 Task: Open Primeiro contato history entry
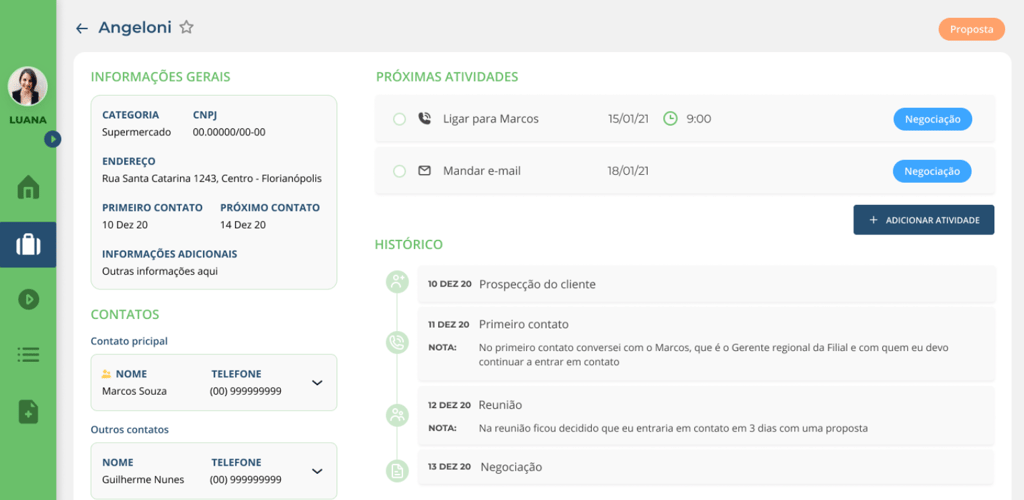pos(707,344)
